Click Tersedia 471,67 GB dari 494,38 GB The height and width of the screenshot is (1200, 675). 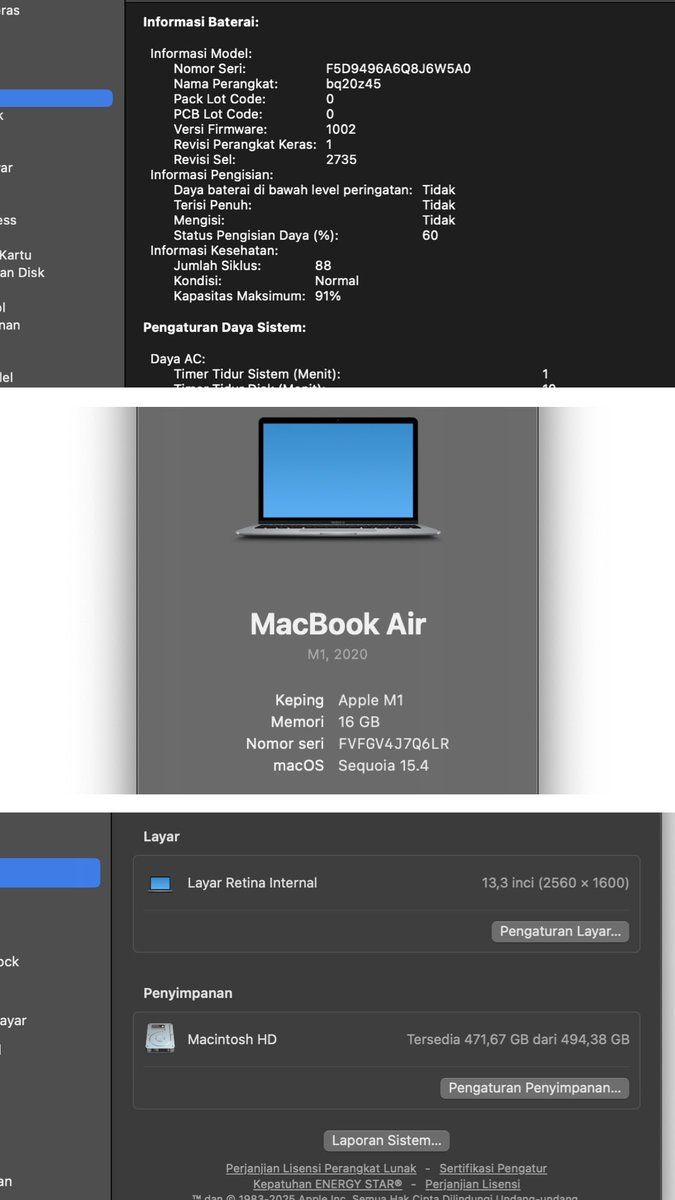(518, 1039)
